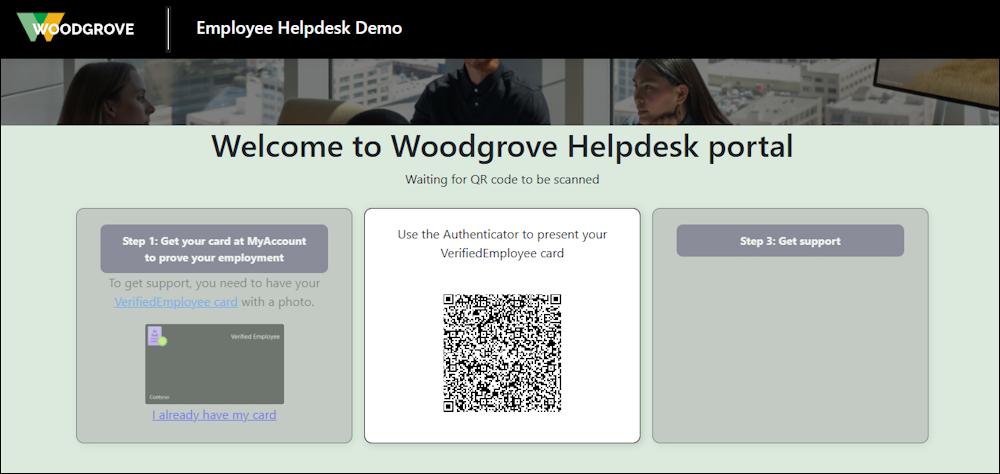Screen dimensions: 1000x474
Task: Click the Verified Employee card image
Action: (x=214, y=364)
